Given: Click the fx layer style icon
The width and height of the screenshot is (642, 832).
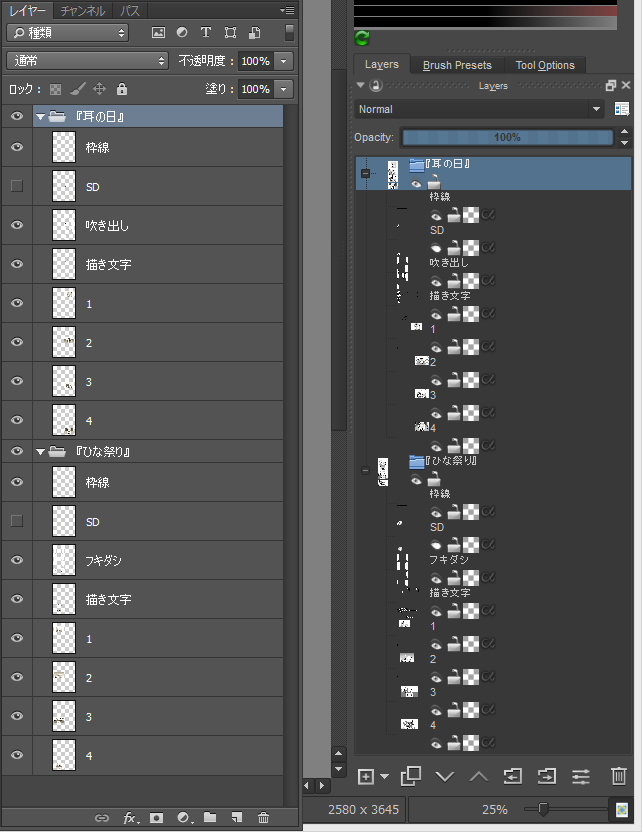Looking at the screenshot, I should coord(130,817).
